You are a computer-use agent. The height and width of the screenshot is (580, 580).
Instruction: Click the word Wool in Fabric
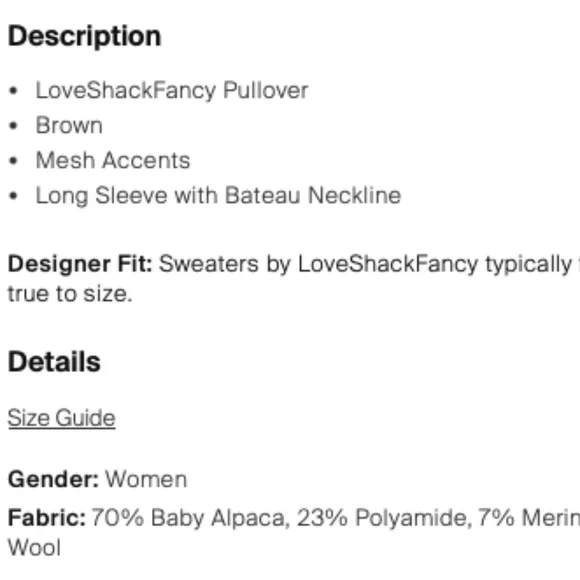point(34,547)
